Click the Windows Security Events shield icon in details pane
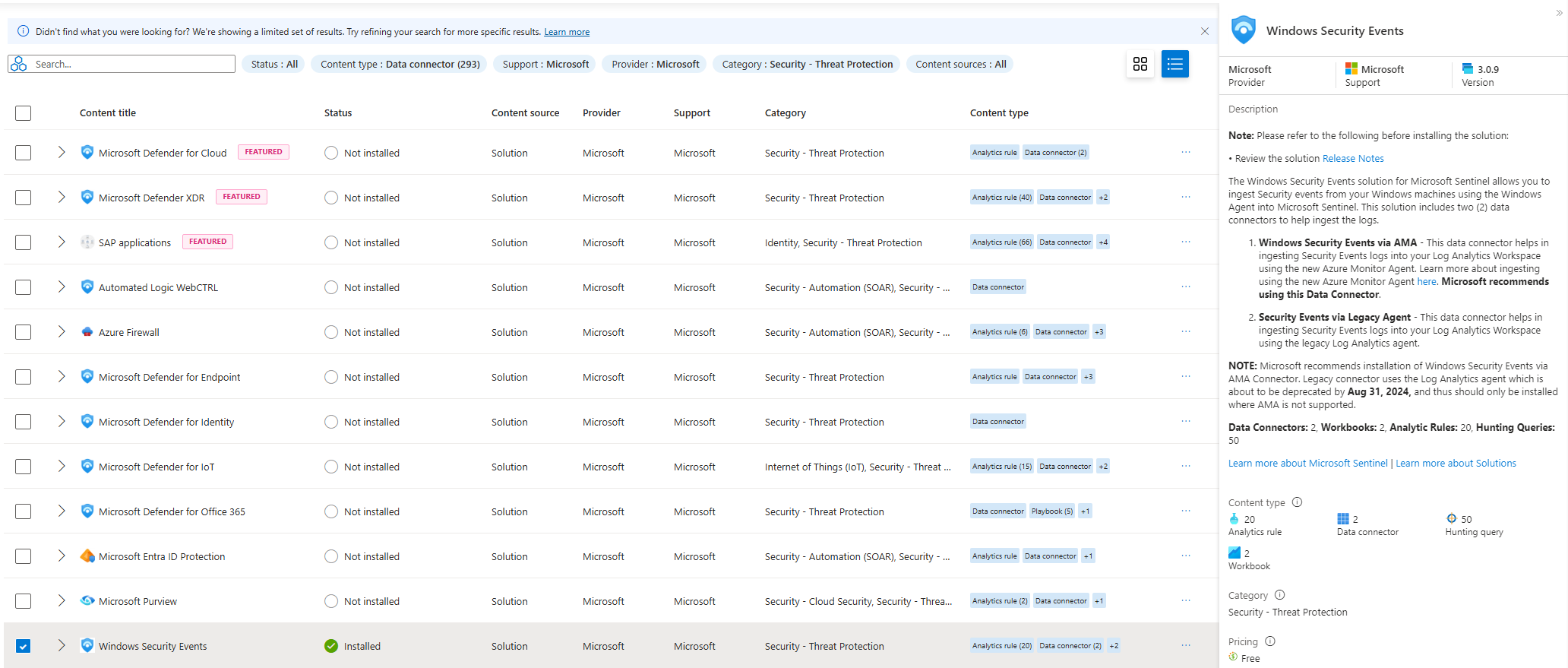 tap(1244, 30)
